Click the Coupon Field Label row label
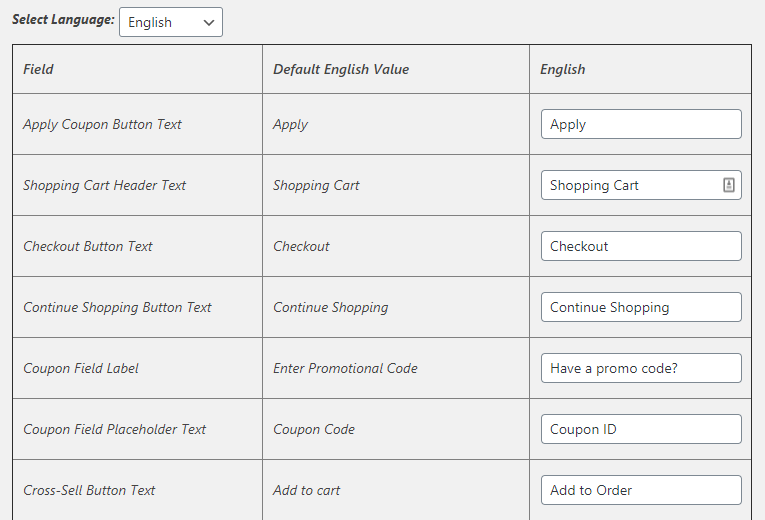The image size is (765, 520). click(81, 368)
